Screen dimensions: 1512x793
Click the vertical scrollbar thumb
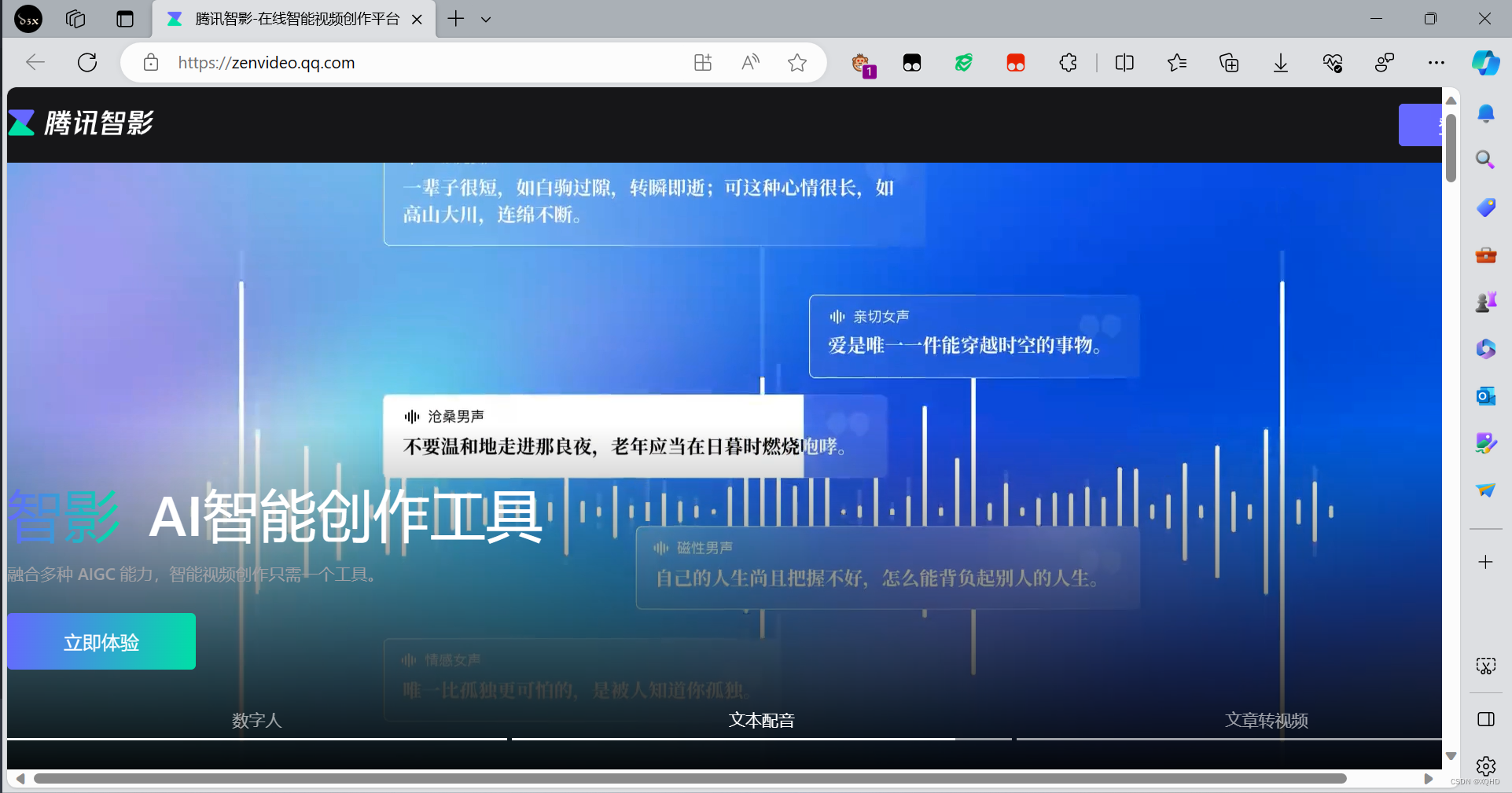pyautogui.click(x=1451, y=149)
